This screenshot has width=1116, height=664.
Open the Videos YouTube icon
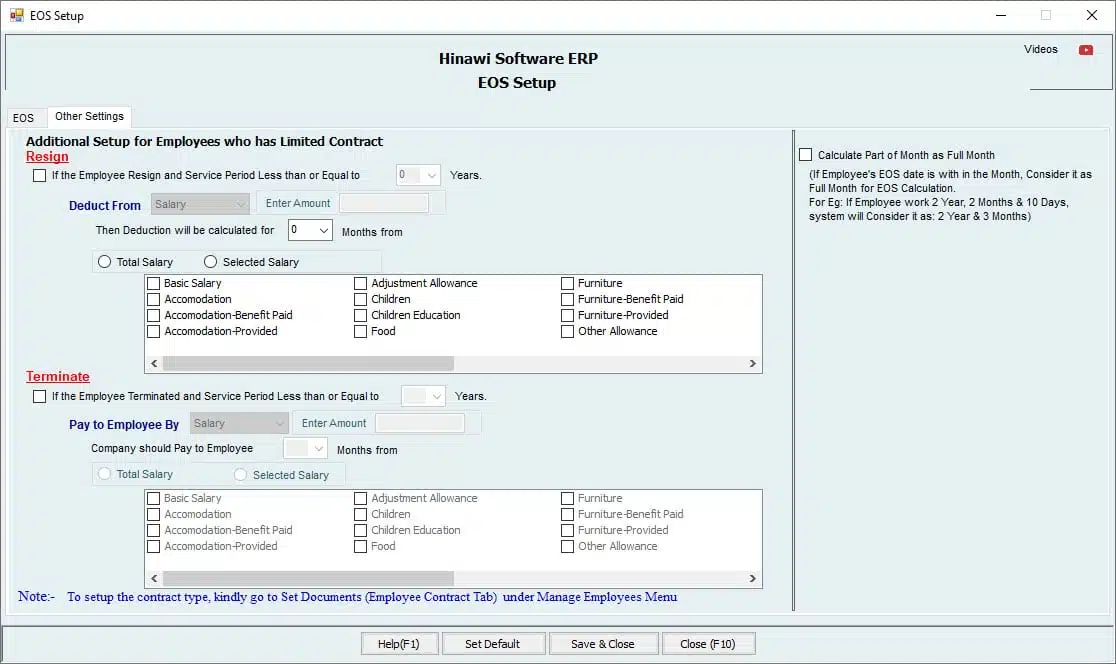click(x=1085, y=50)
